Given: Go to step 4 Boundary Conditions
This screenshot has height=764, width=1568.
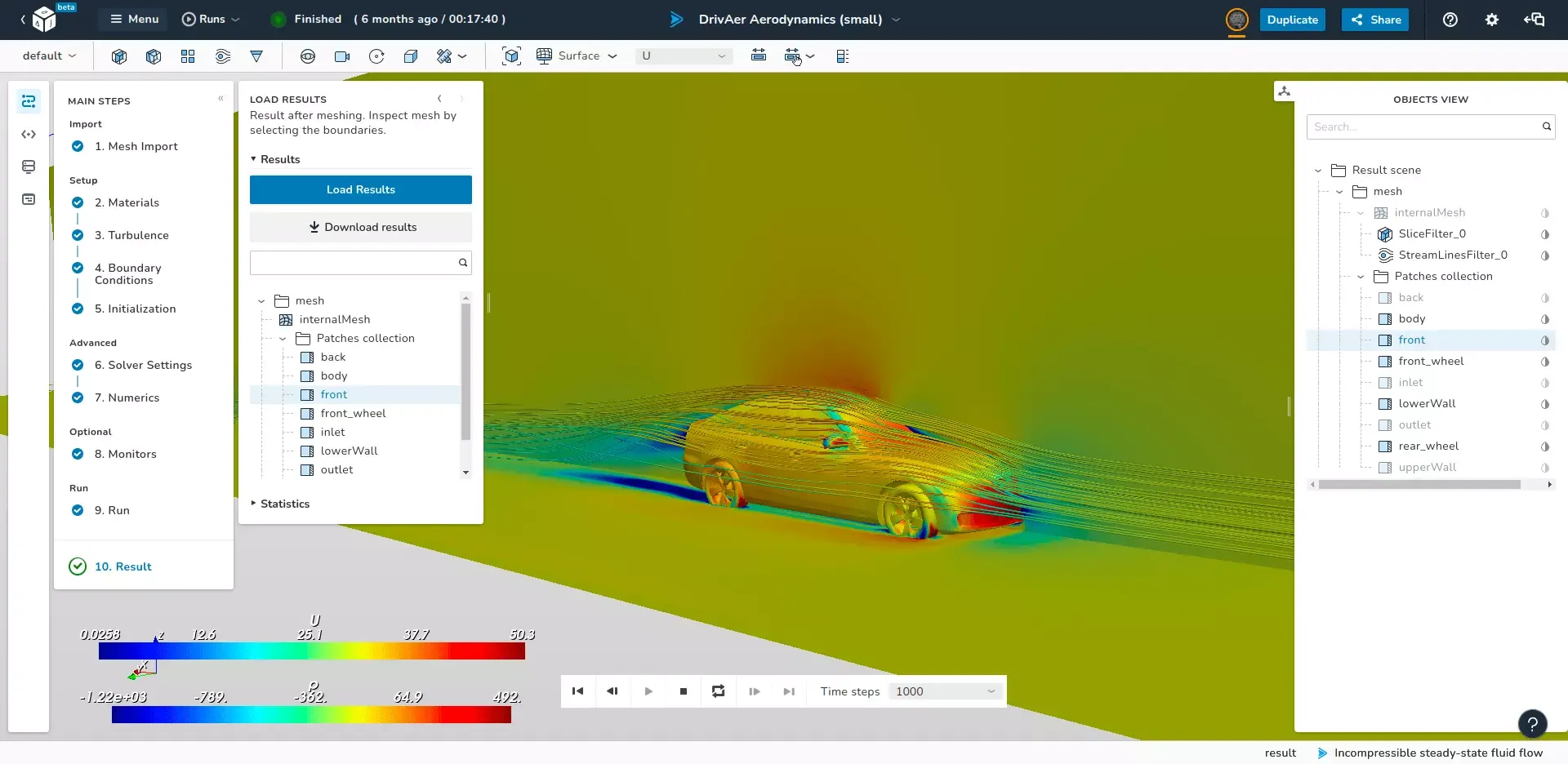Looking at the screenshot, I should pos(127,274).
